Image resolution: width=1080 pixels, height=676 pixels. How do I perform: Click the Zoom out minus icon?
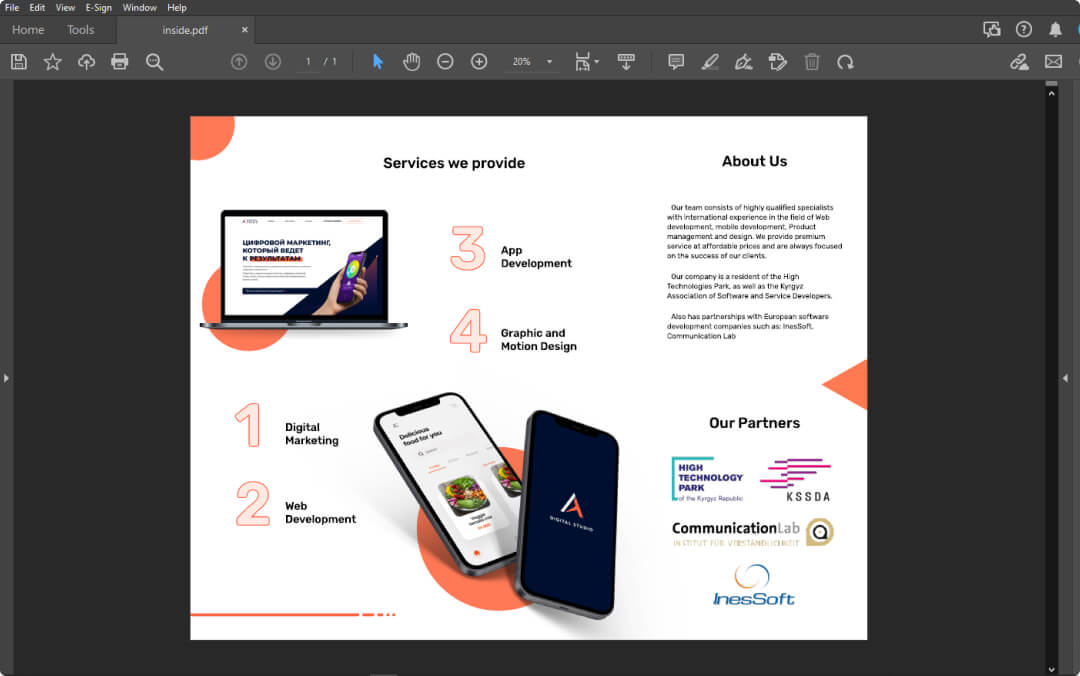click(445, 62)
